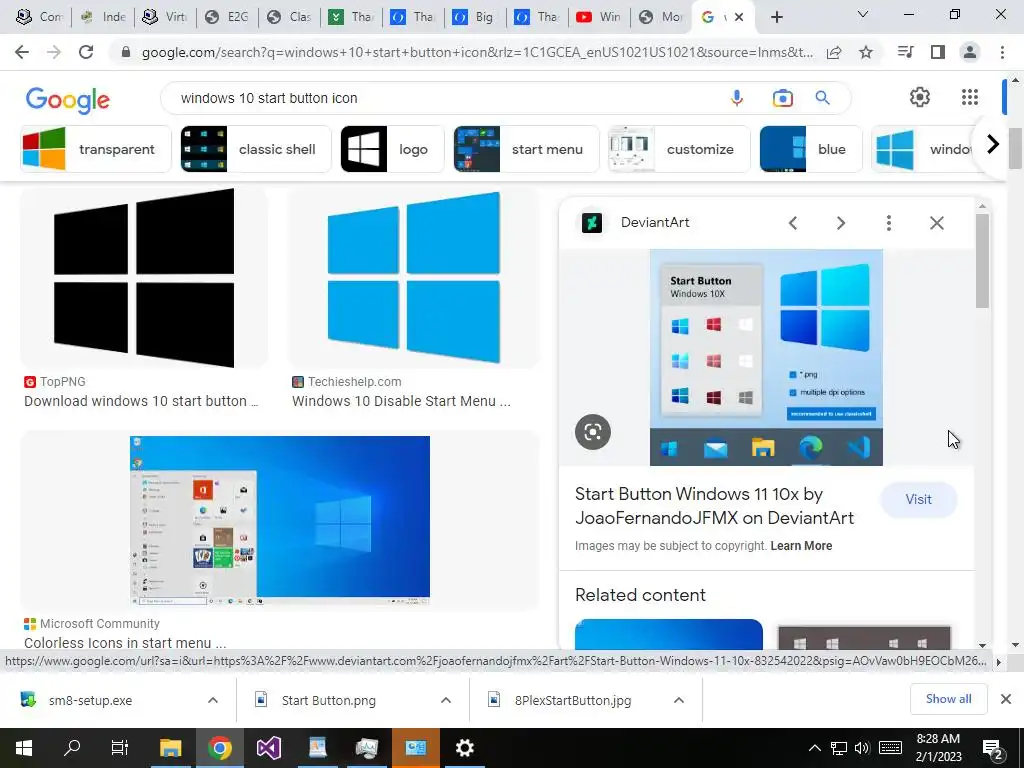Open the tab search dropdown chevron
1024x768 pixels.
(x=863, y=14)
